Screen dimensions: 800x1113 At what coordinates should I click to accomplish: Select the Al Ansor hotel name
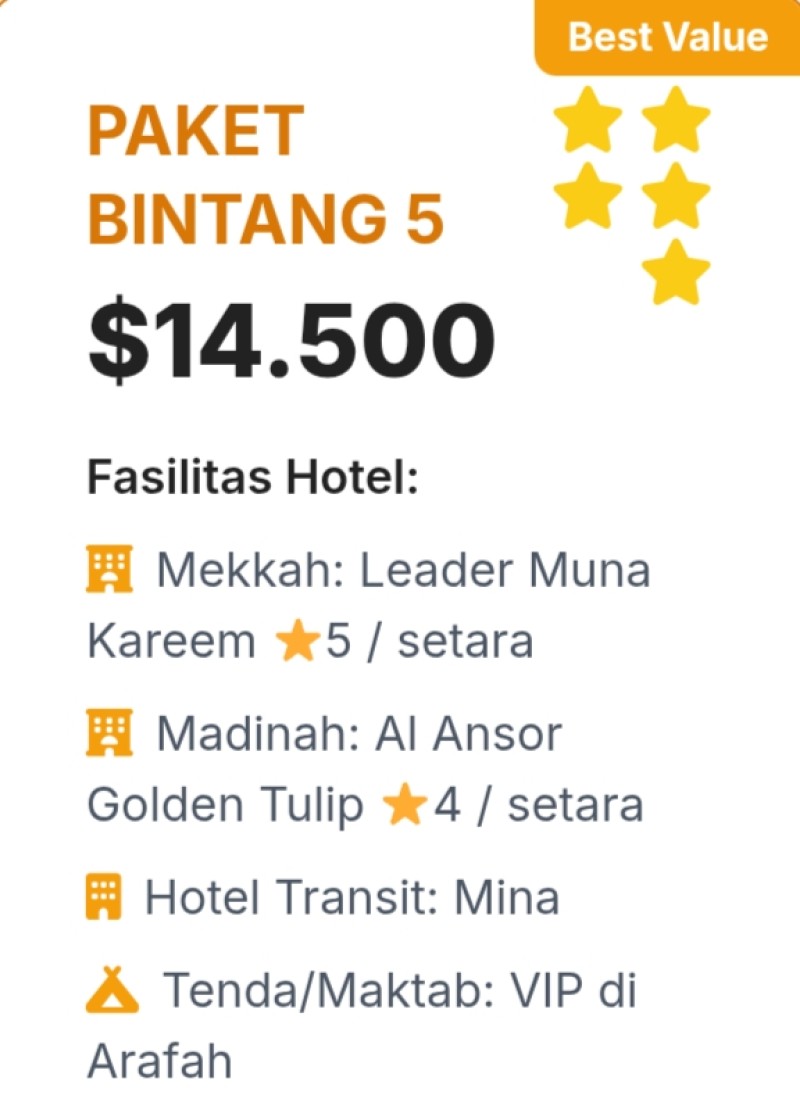469,736
